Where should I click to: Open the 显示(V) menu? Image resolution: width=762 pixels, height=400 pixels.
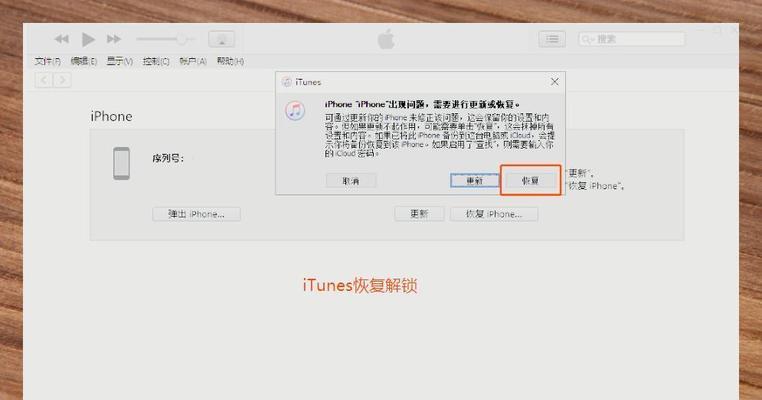pyautogui.click(x=120, y=61)
